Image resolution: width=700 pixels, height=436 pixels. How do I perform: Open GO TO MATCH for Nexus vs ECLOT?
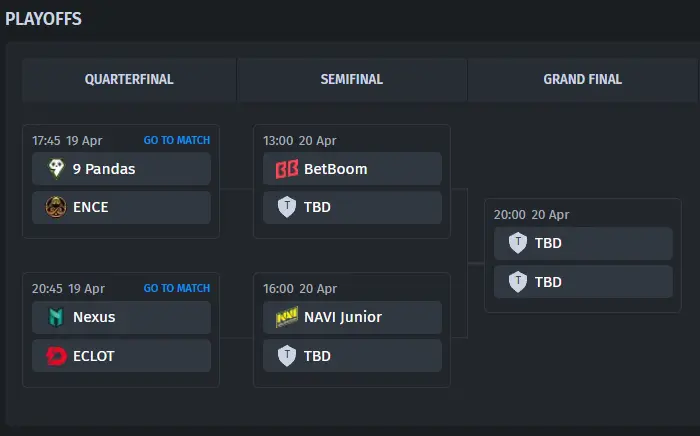click(x=177, y=288)
